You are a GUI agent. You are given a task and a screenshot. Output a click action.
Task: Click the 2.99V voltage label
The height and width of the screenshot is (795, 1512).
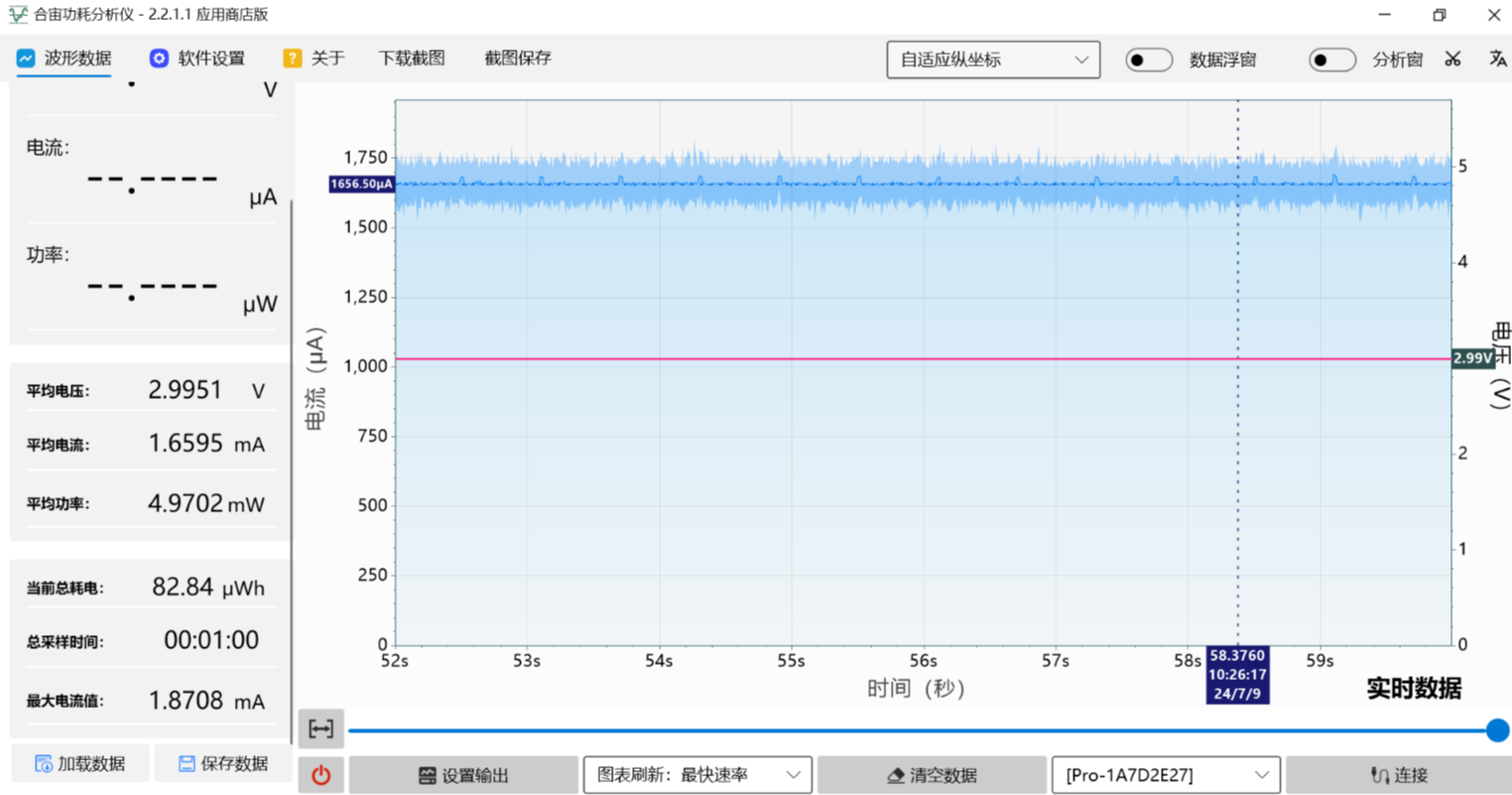coord(1473,358)
